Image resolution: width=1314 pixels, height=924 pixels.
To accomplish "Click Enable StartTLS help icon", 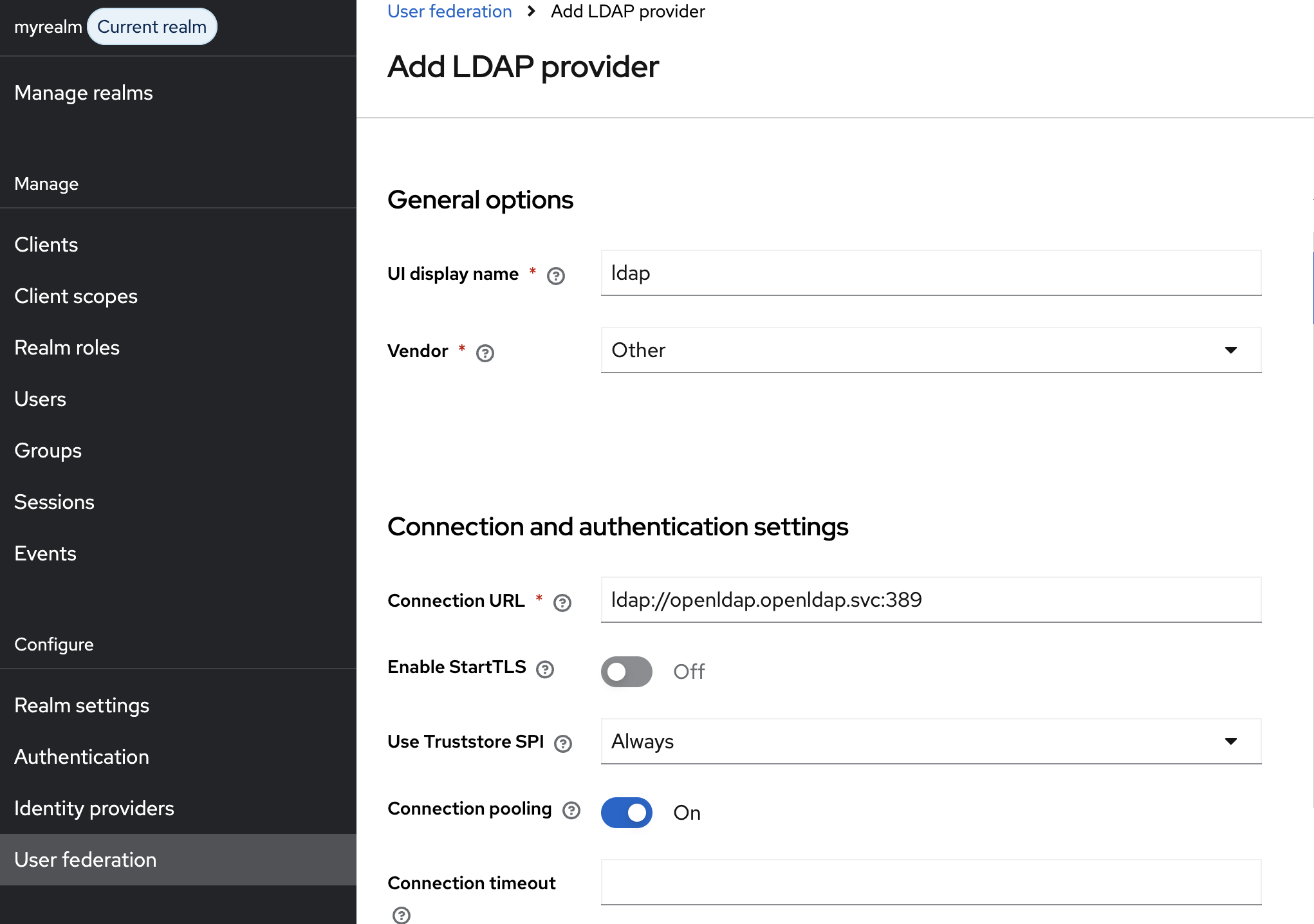I will tap(545, 670).
